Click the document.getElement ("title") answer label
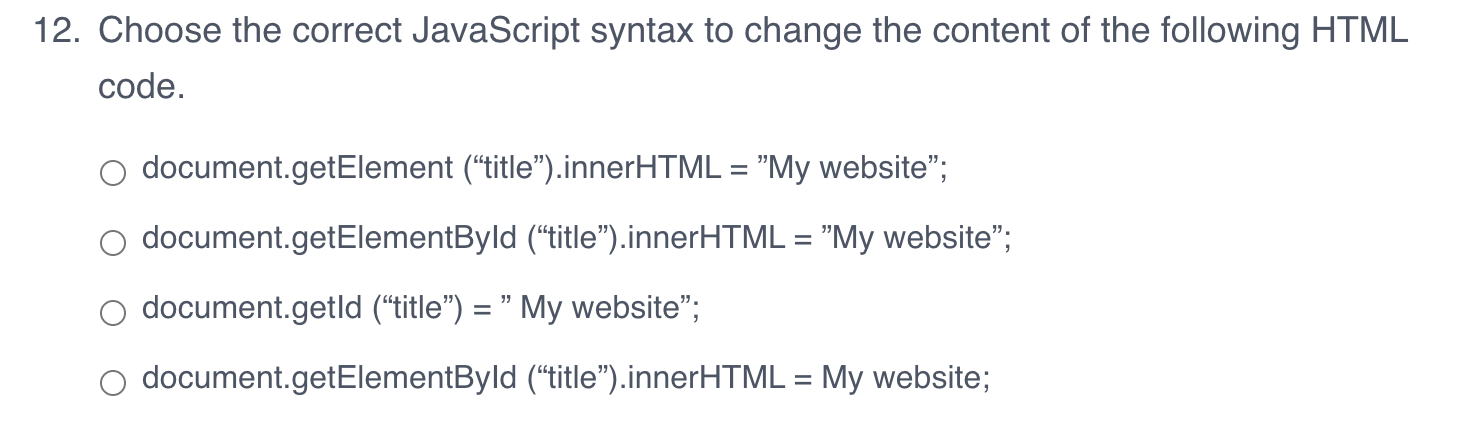The image size is (1462, 428). 544,168
